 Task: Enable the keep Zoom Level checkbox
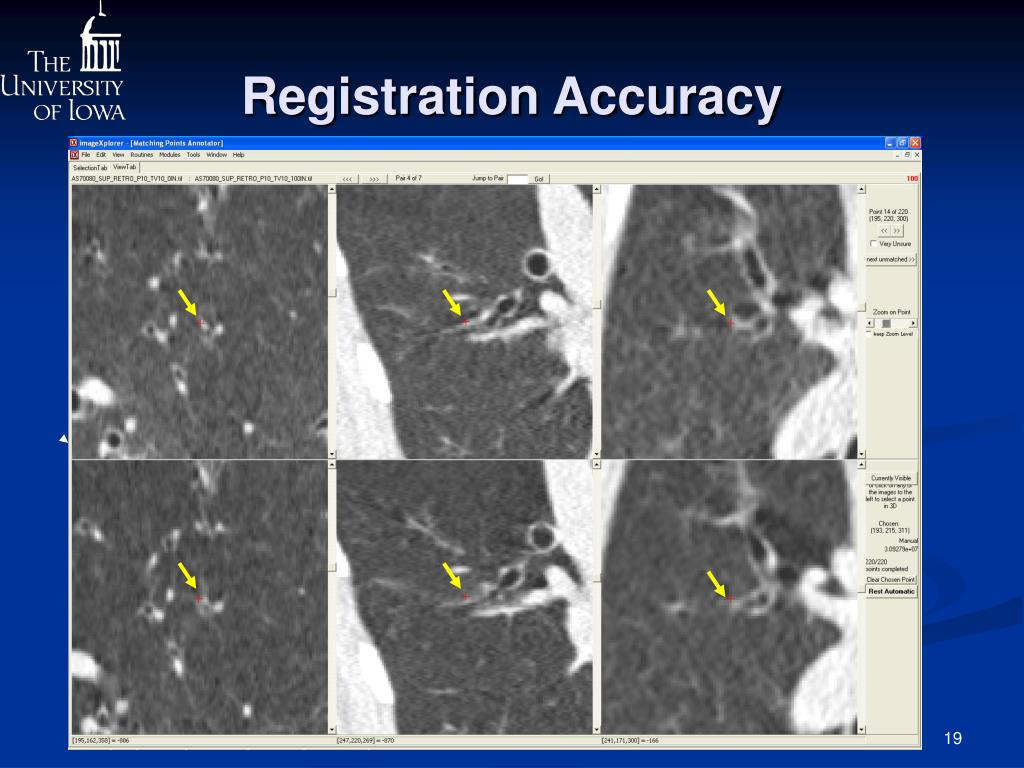[x=869, y=334]
